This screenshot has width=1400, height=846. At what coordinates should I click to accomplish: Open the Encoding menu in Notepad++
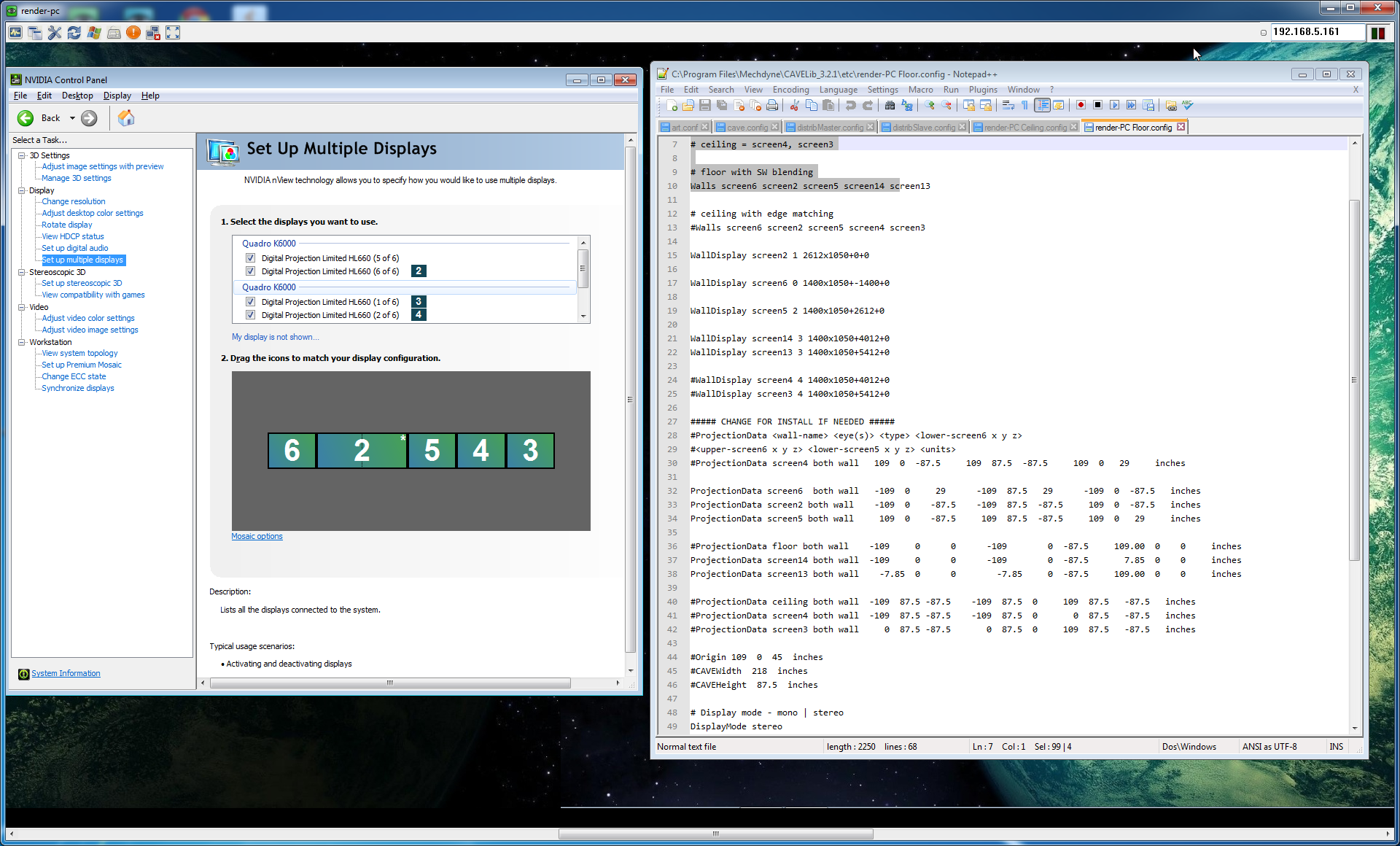point(790,90)
